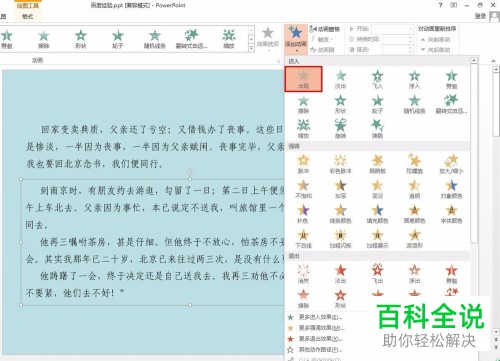Apply the 不饱和 emphasis effect

click(x=303, y=189)
